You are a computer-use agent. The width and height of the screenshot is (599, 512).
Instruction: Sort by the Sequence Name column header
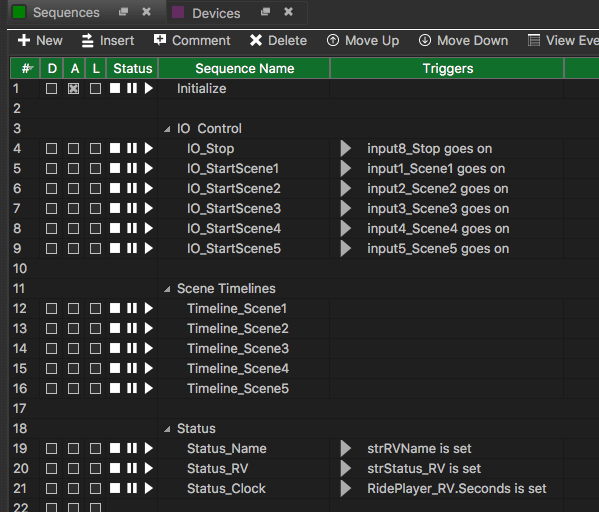pyautogui.click(x=244, y=68)
